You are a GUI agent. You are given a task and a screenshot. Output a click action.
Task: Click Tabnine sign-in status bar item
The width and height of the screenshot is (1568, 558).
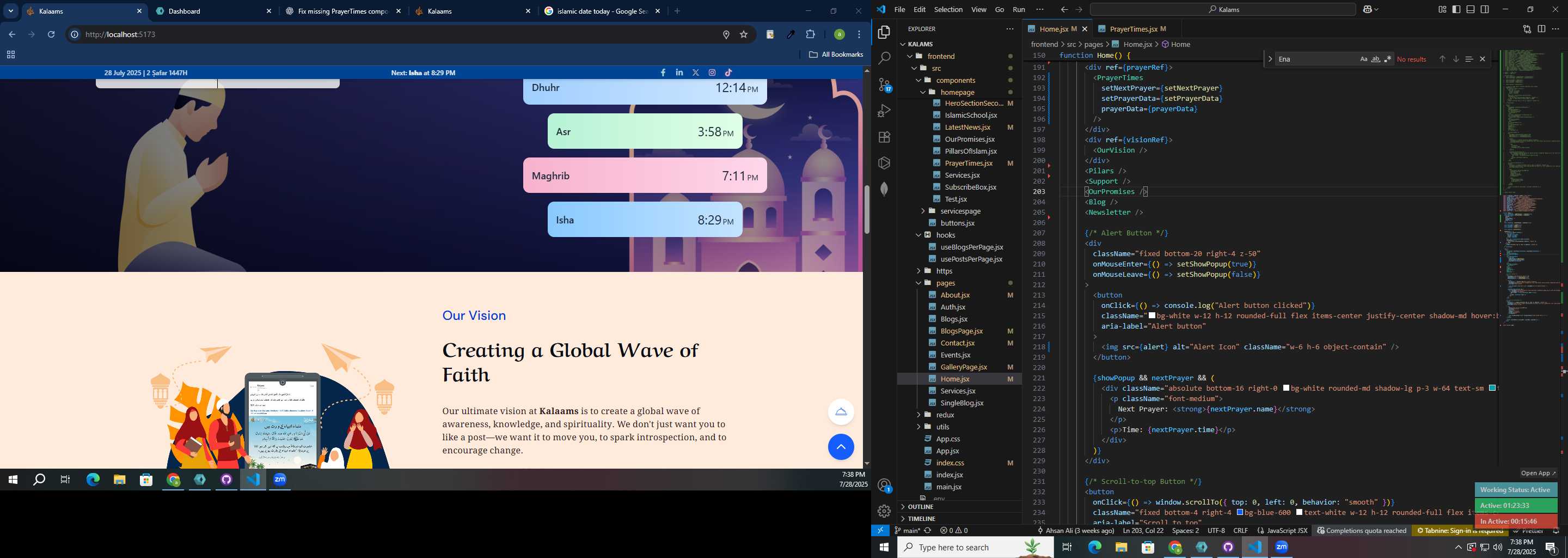tap(1460, 531)
